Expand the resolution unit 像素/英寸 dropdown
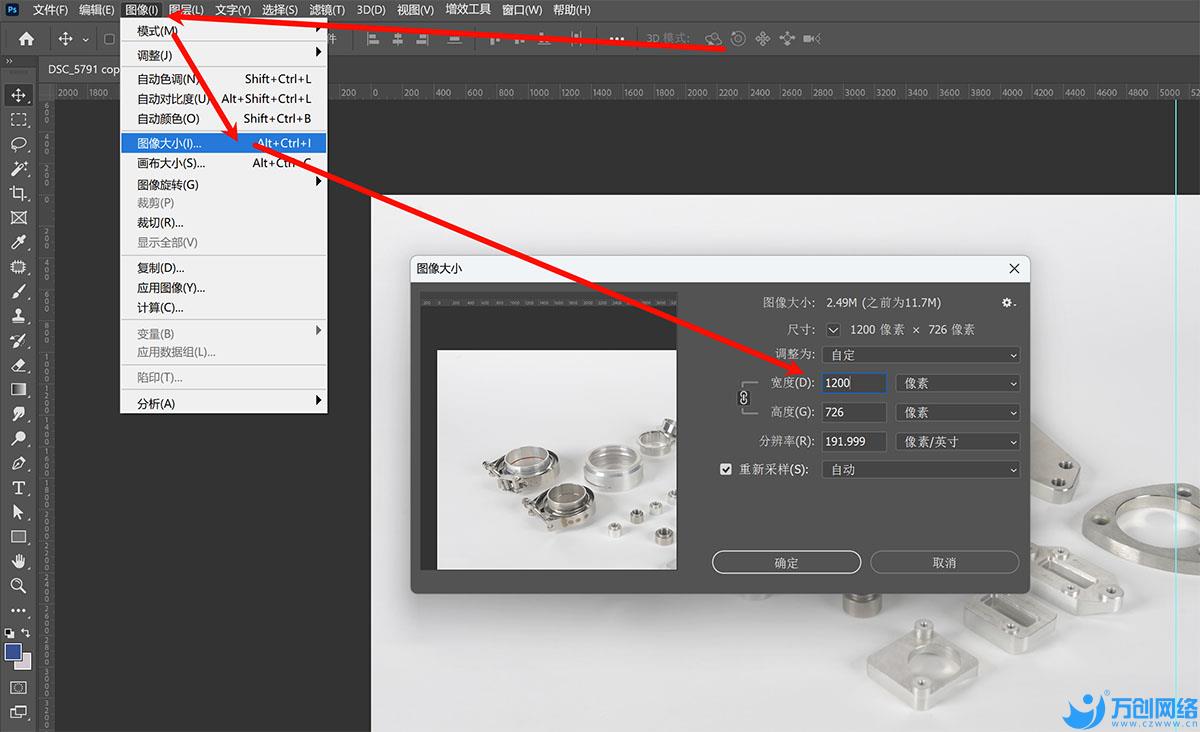1200x732 pixels. tap(957, 441)
